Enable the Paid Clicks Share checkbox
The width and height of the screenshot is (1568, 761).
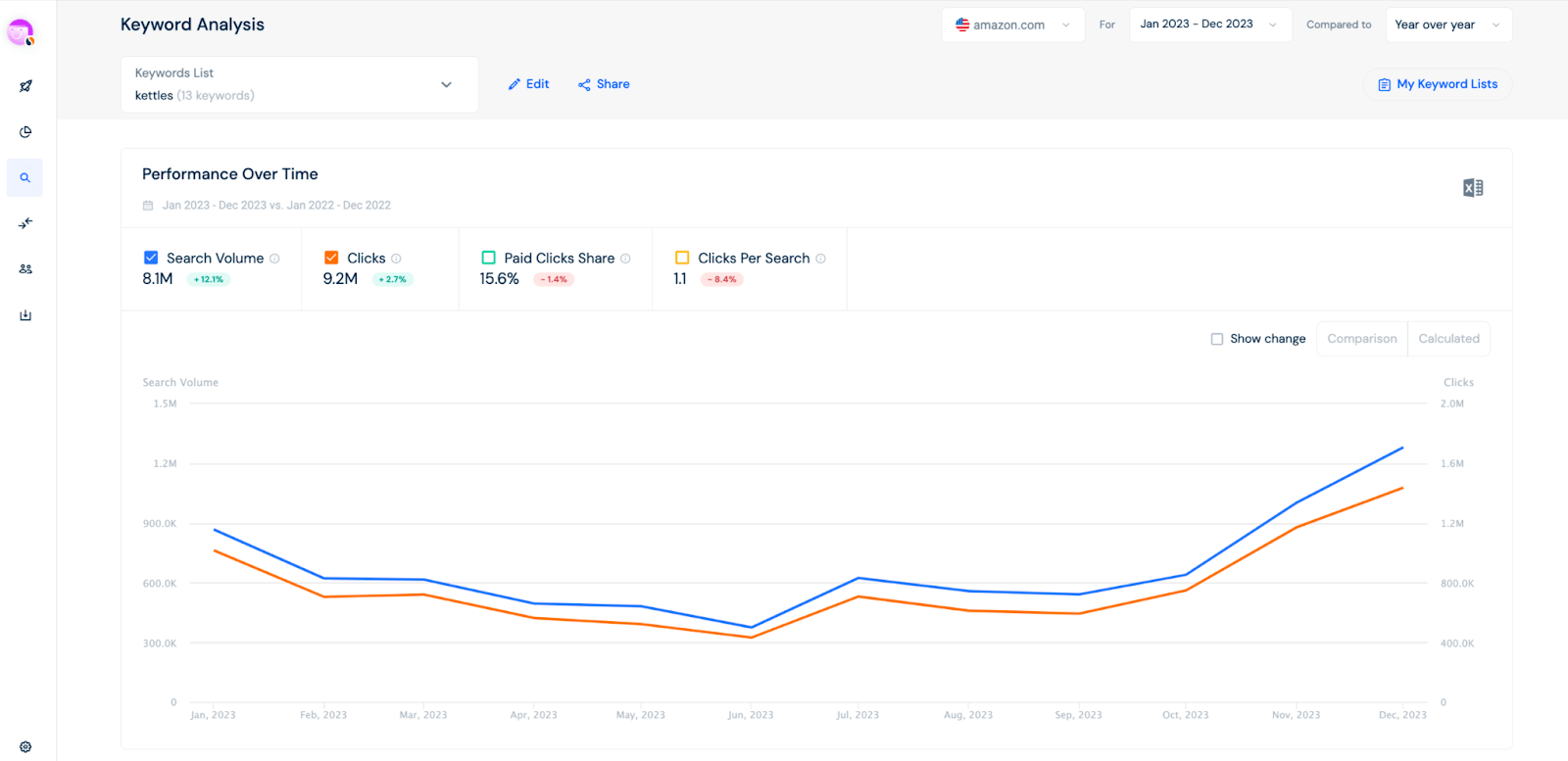[488, 258]
